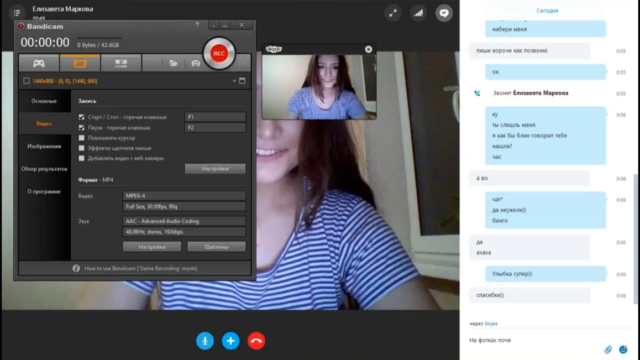This screenshot has width=640, height=360.
Task: Open Изображения settings tab
Action: 44,146
